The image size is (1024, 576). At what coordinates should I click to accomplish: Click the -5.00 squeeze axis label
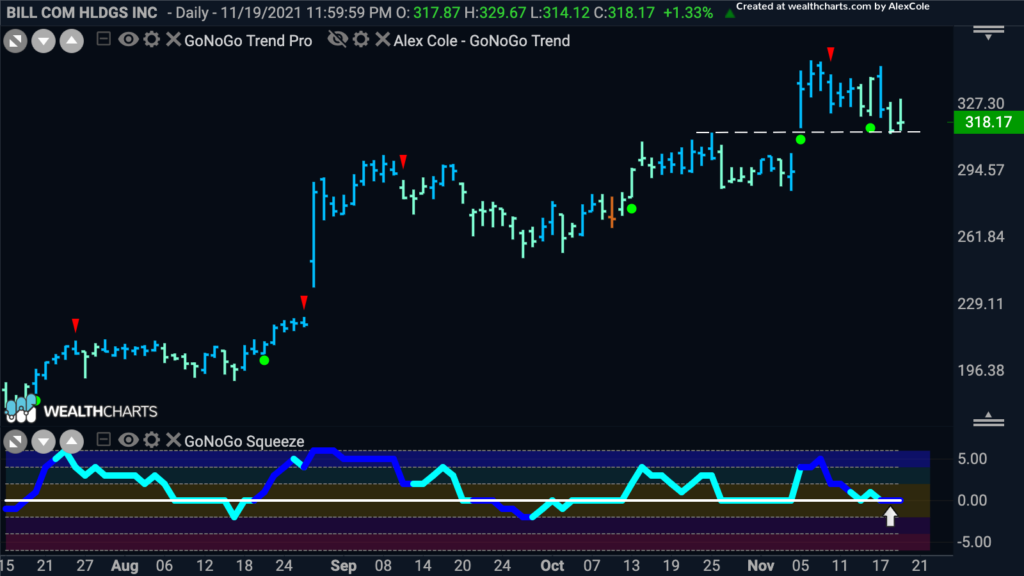(x=972, y=542)
